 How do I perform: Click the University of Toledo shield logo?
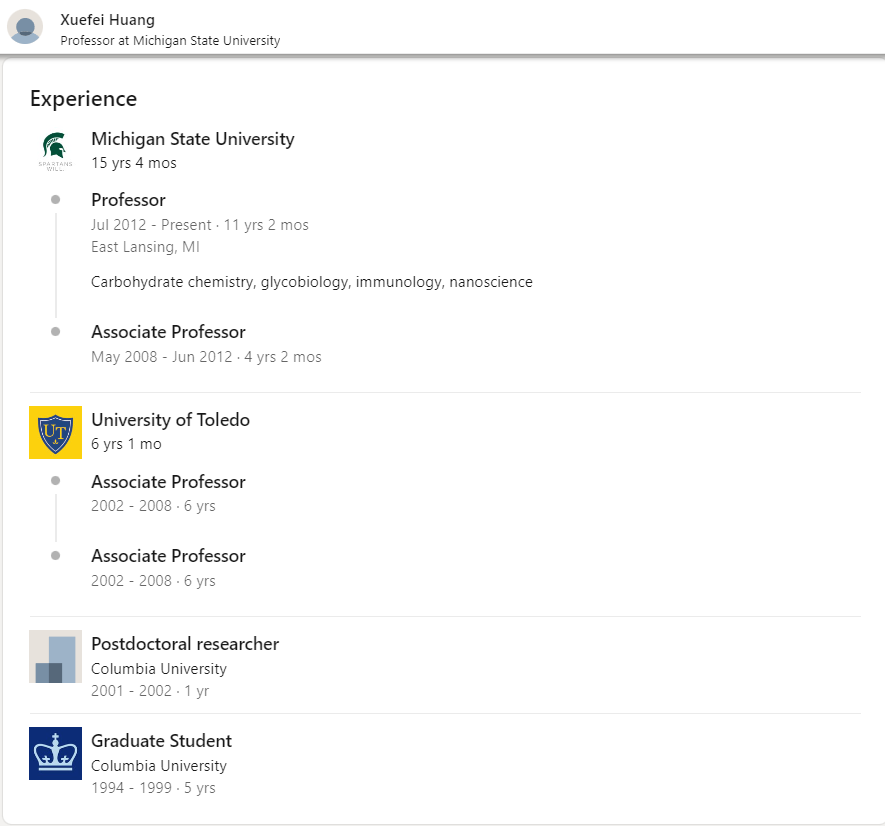point(55,432)
